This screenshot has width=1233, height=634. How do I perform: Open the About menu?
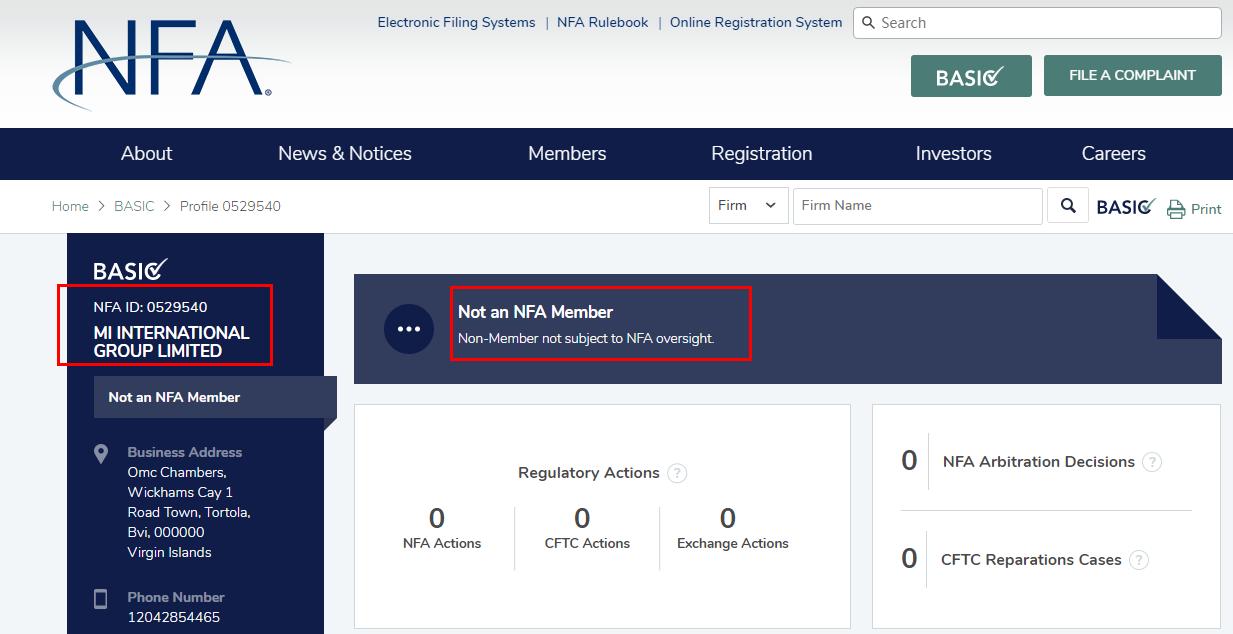[146, 154]
